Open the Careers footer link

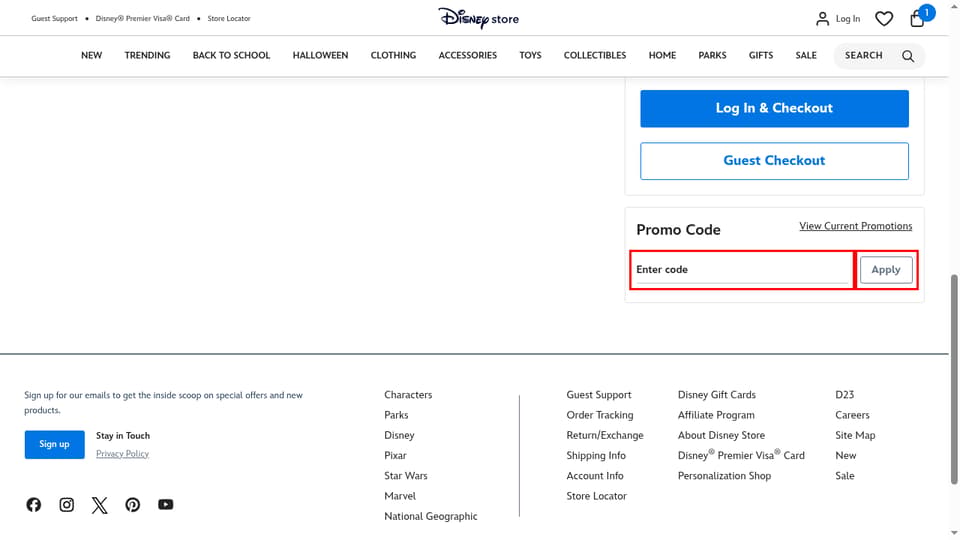click(x=852, y=415)
